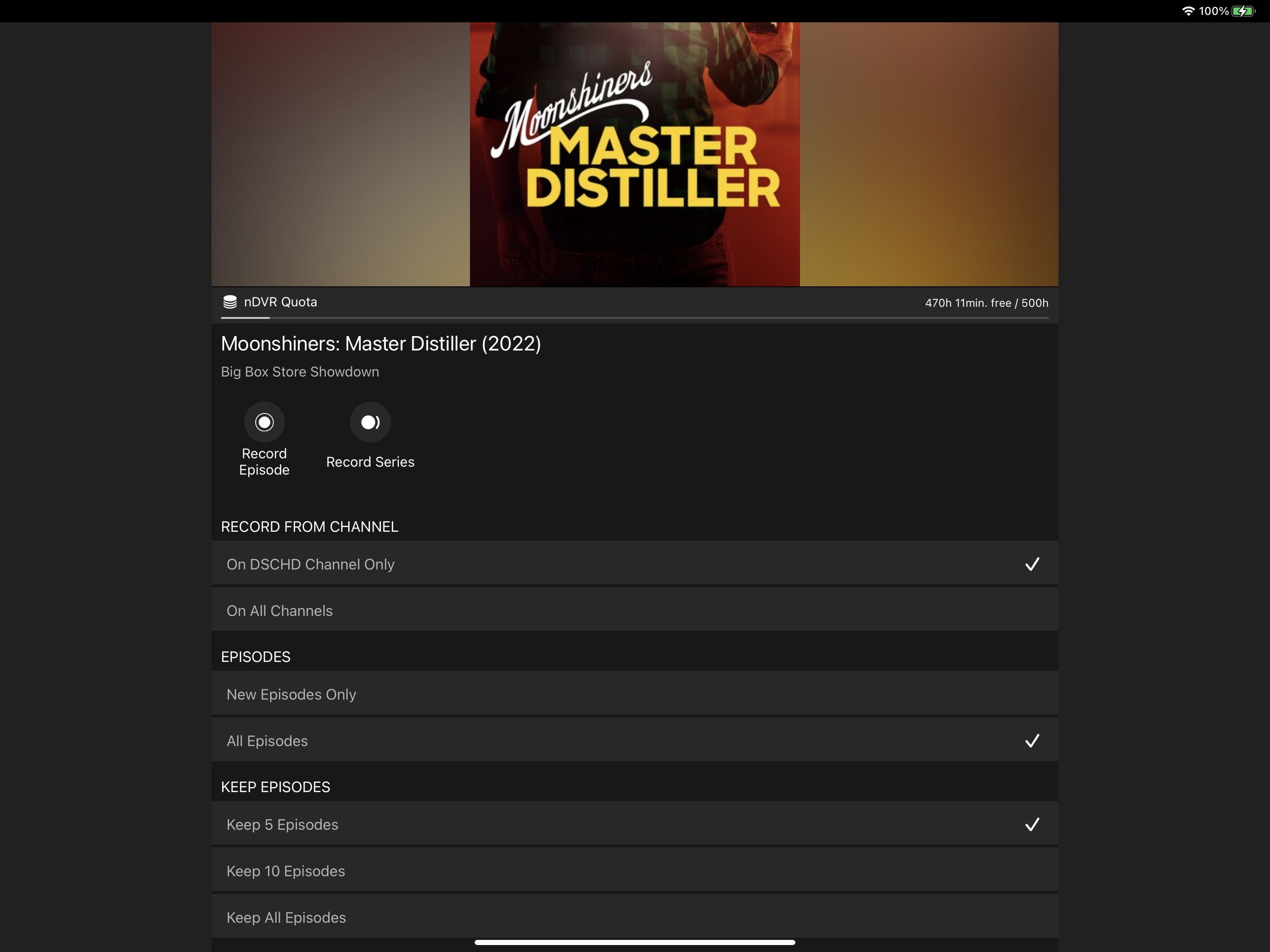Tap the EPISODES section header
Image resolution: width=1270 pixels, height=952 pixels.
(256, 657)
